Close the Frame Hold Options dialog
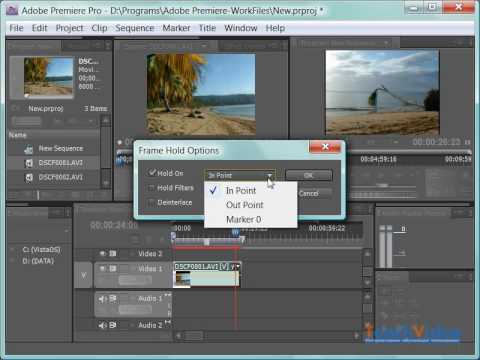 (x=325, y=147)
